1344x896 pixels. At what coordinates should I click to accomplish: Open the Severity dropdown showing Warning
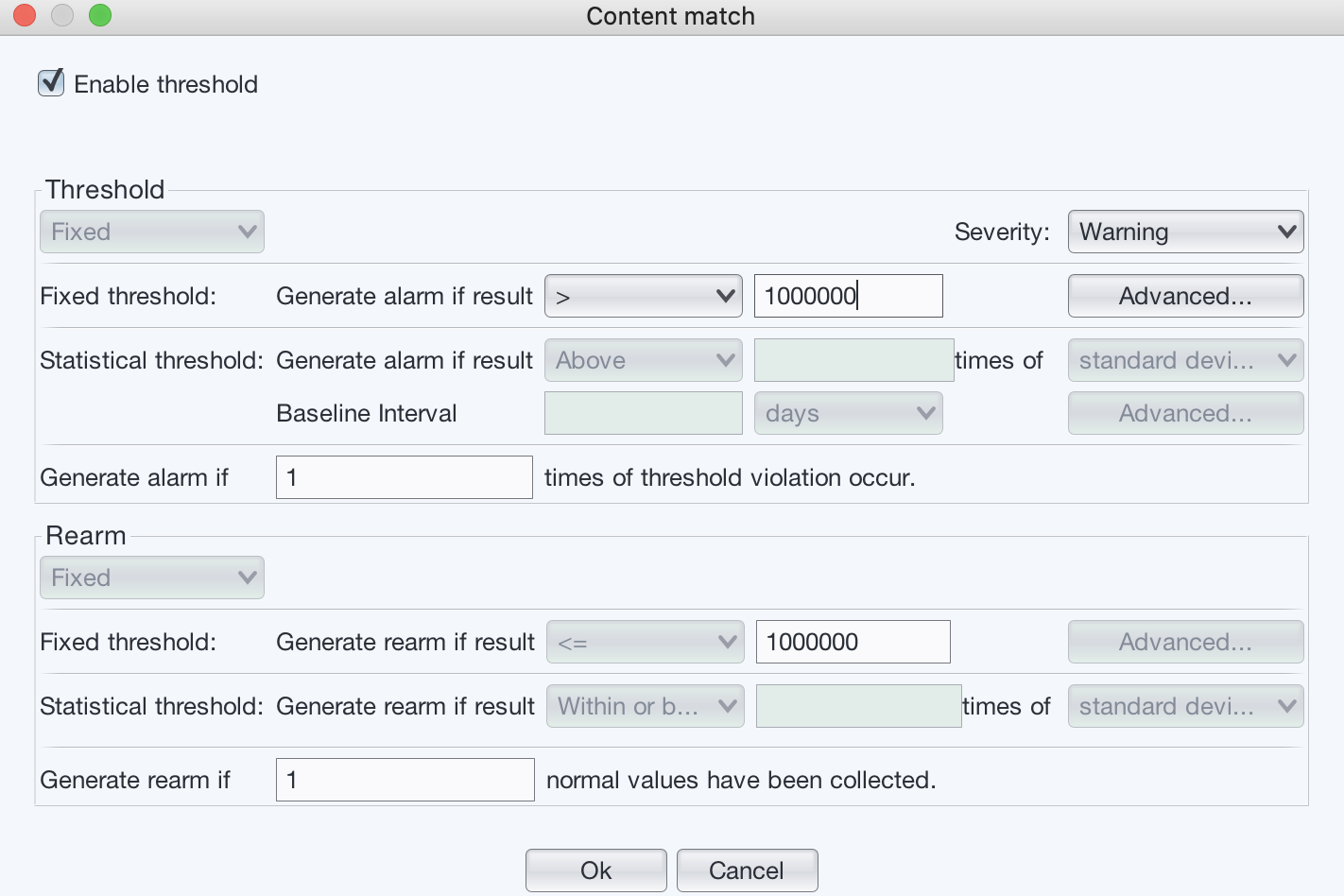(x=1184, y=232)
